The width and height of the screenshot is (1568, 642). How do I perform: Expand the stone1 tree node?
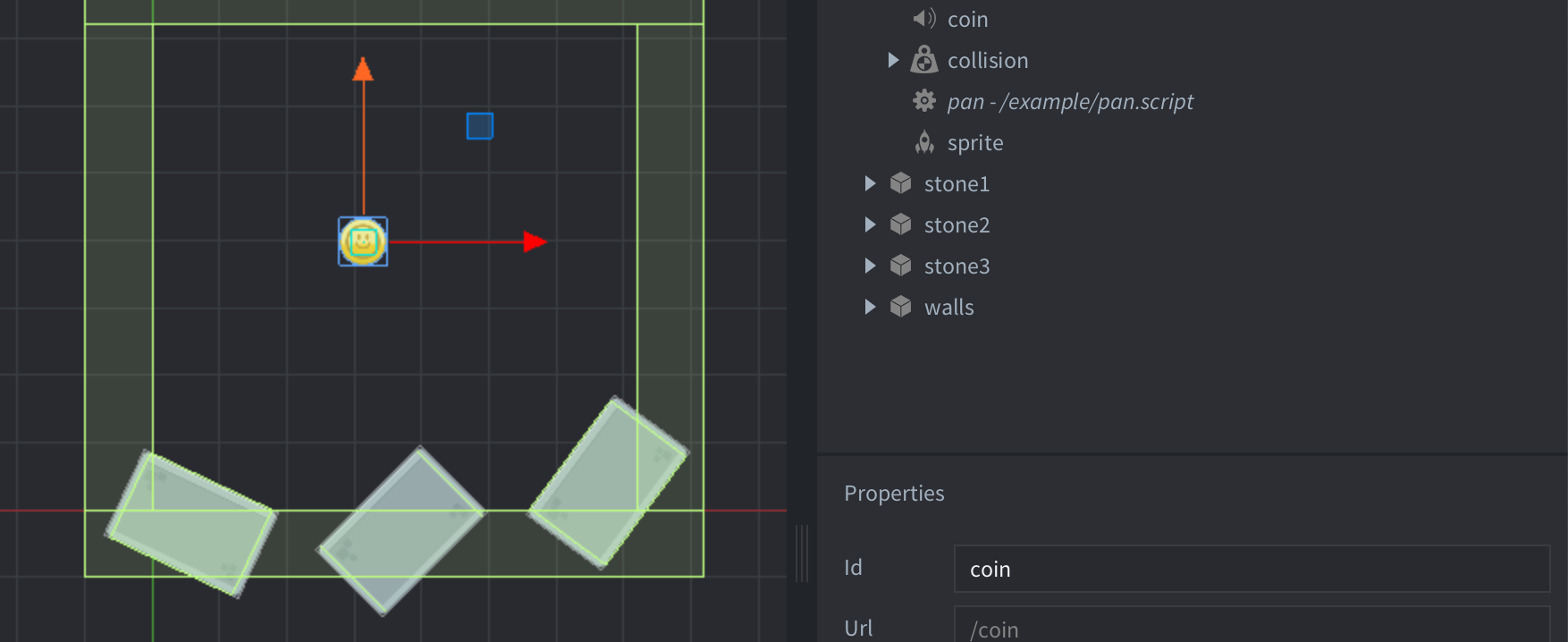870,183
